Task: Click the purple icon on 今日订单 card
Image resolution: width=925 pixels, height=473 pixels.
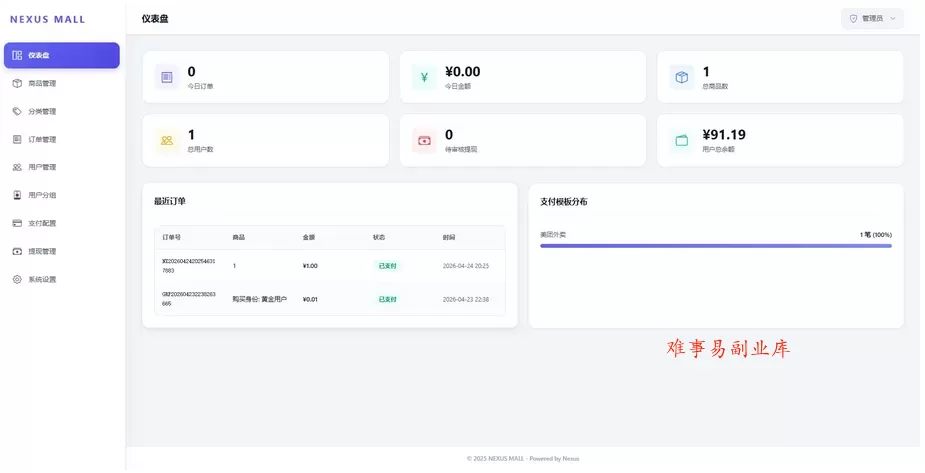Action: click(167, 77)
